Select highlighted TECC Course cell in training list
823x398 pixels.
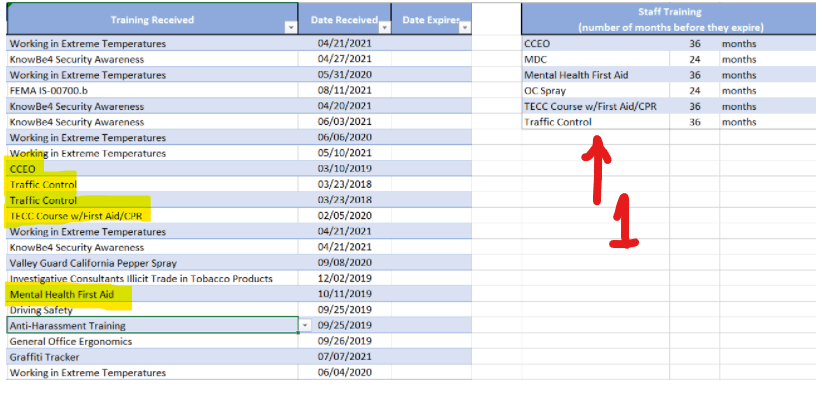coord(152,216)
